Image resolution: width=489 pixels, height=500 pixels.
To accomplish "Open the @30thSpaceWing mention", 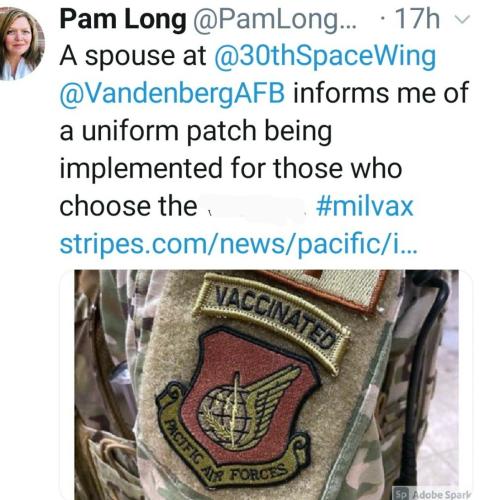I will 325,56.
